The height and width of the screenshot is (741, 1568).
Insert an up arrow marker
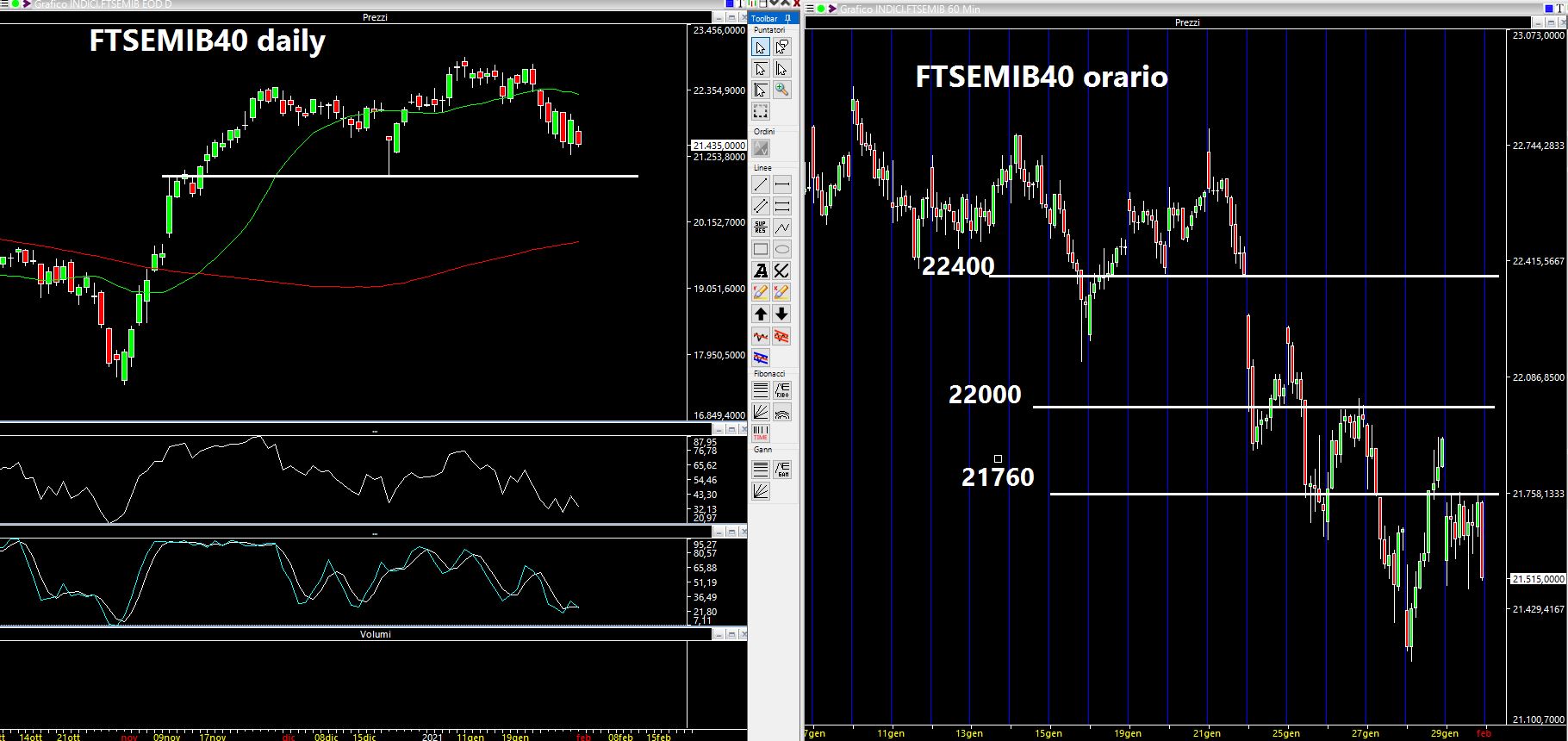point(760,314)
